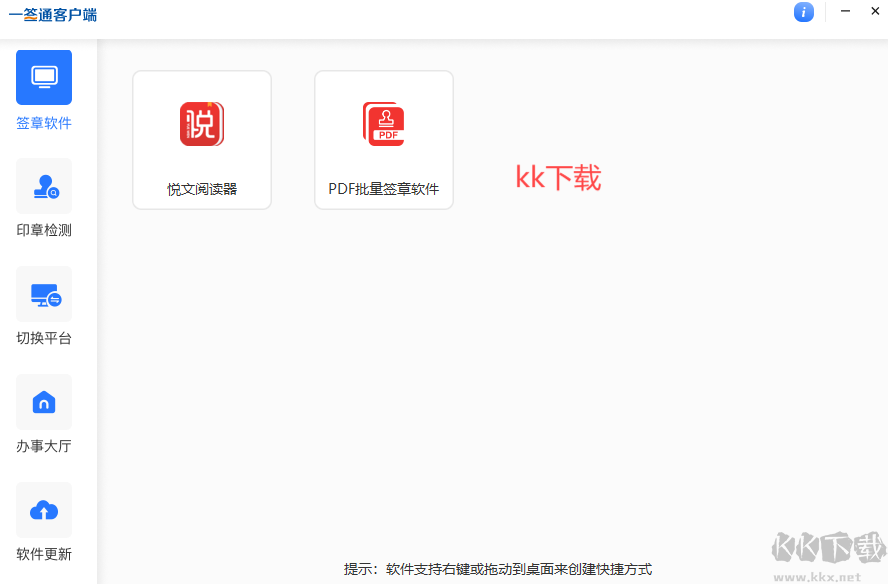Click the 悦文阅读器 app card

(202, 139)
